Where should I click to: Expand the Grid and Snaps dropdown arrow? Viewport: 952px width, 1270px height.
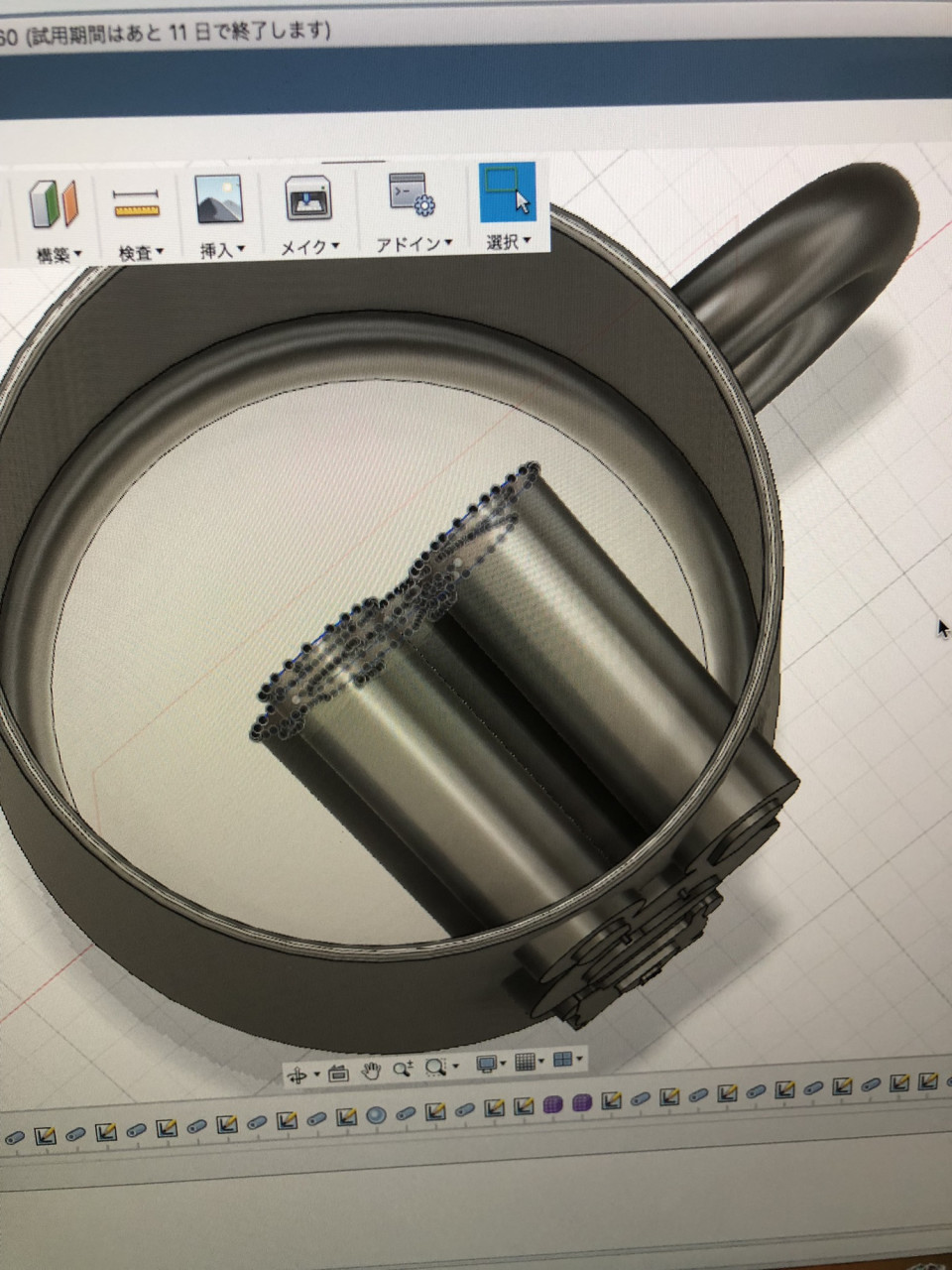tap(540, 1061)
